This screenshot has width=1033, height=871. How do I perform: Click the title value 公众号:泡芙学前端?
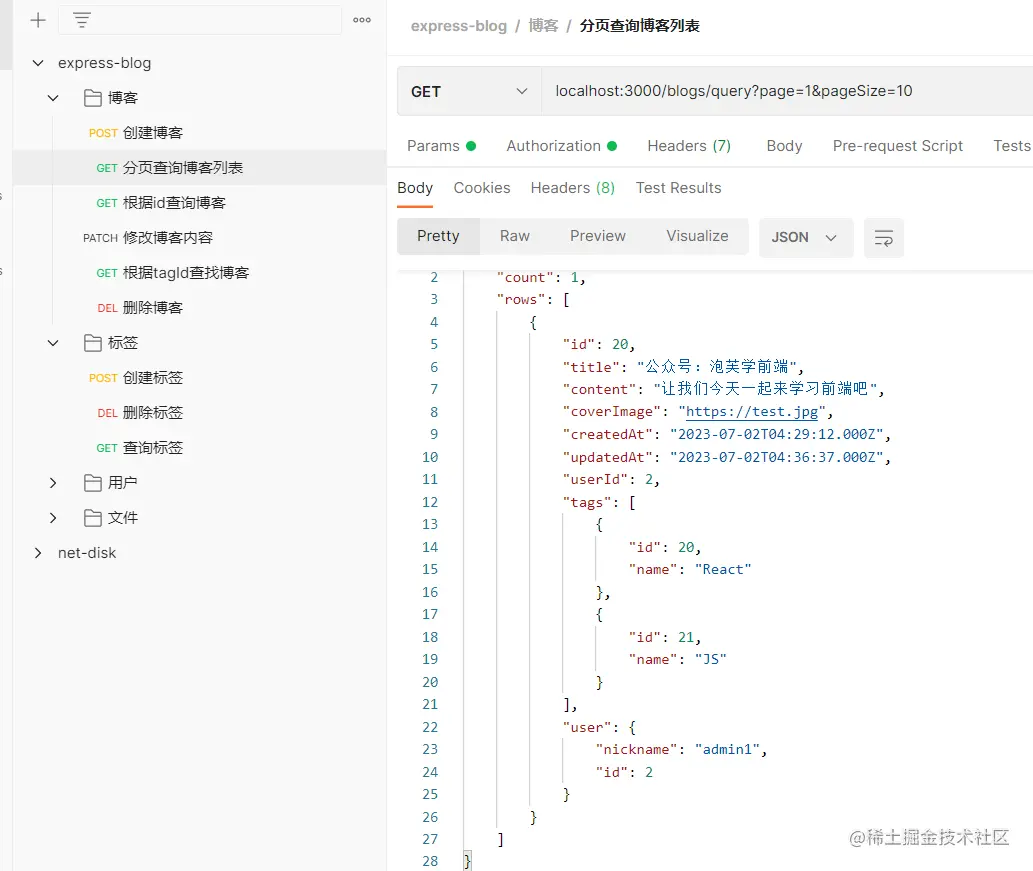[x=719, y=366]
